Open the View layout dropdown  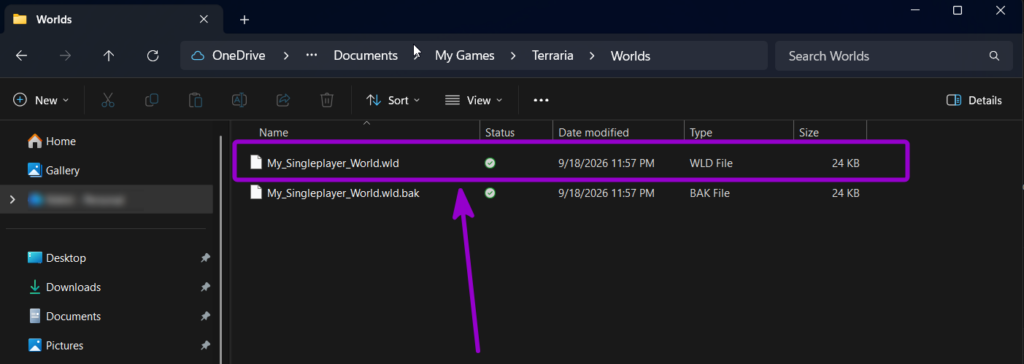tap(473, 100)
